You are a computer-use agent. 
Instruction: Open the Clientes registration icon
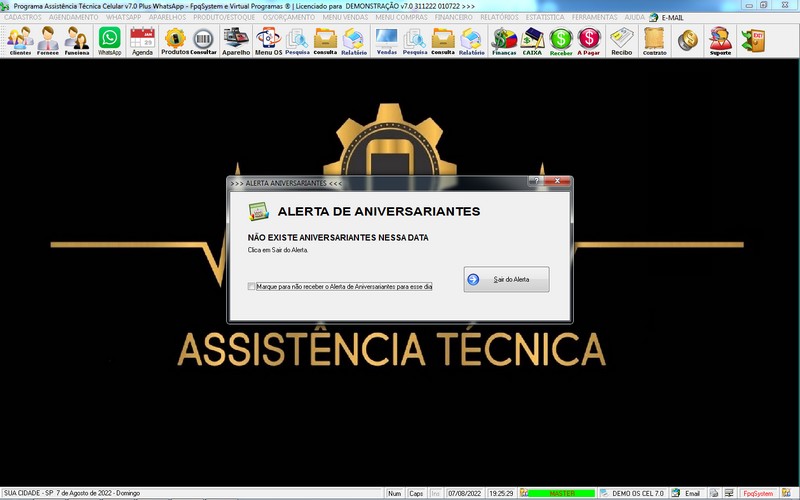20,41
